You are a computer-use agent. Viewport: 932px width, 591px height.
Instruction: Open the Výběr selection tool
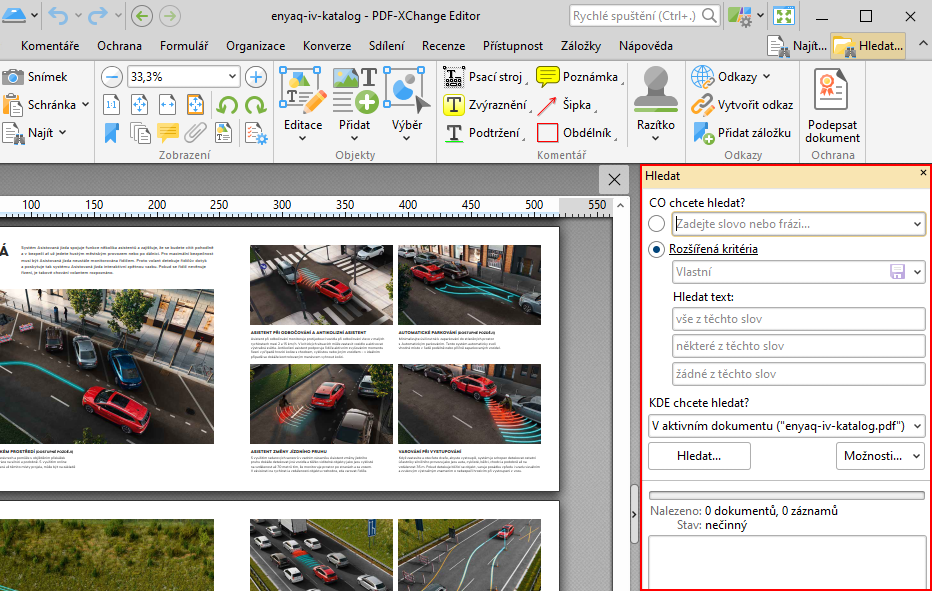[x=407, y=104]
